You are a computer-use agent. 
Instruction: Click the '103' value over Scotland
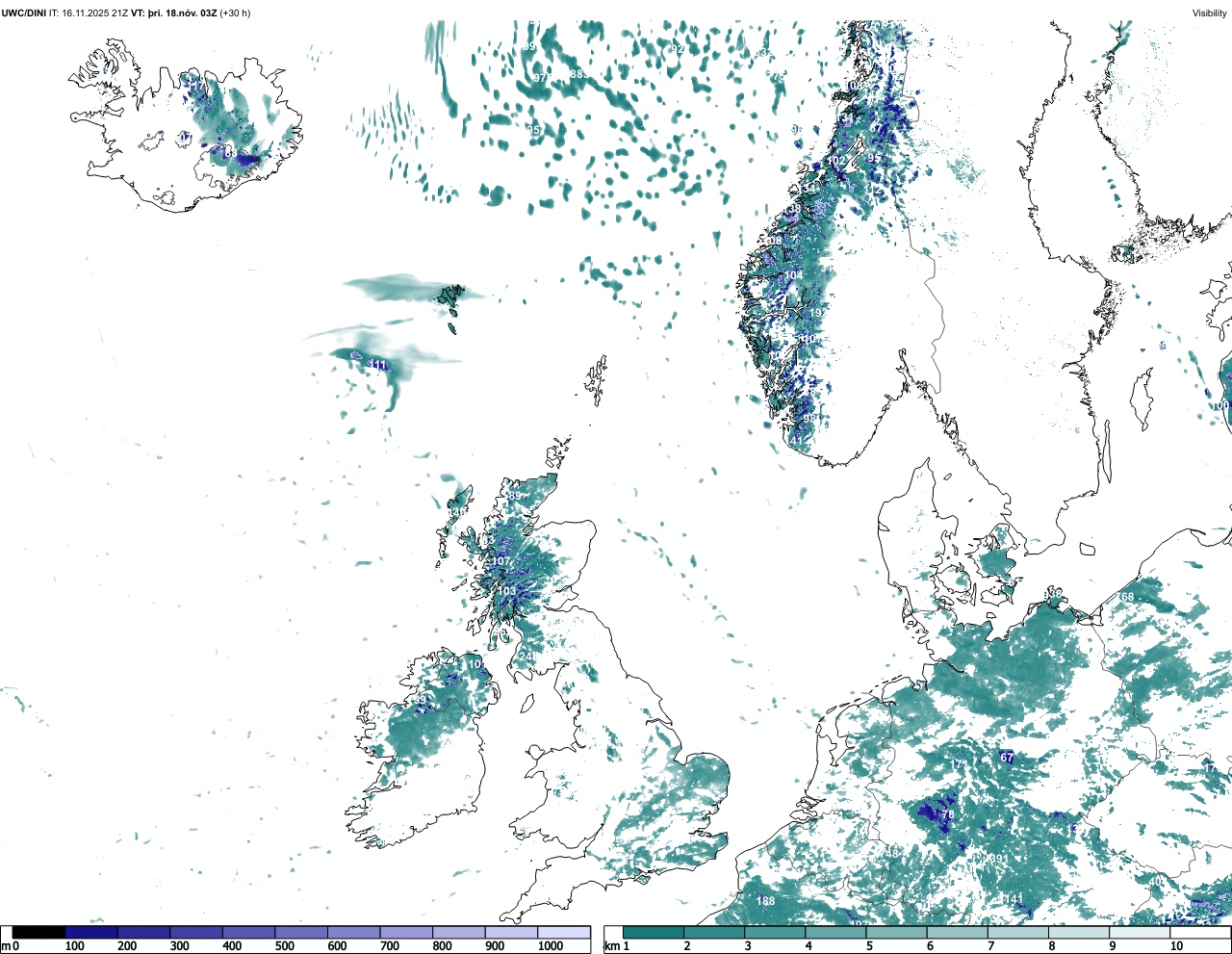506,591
